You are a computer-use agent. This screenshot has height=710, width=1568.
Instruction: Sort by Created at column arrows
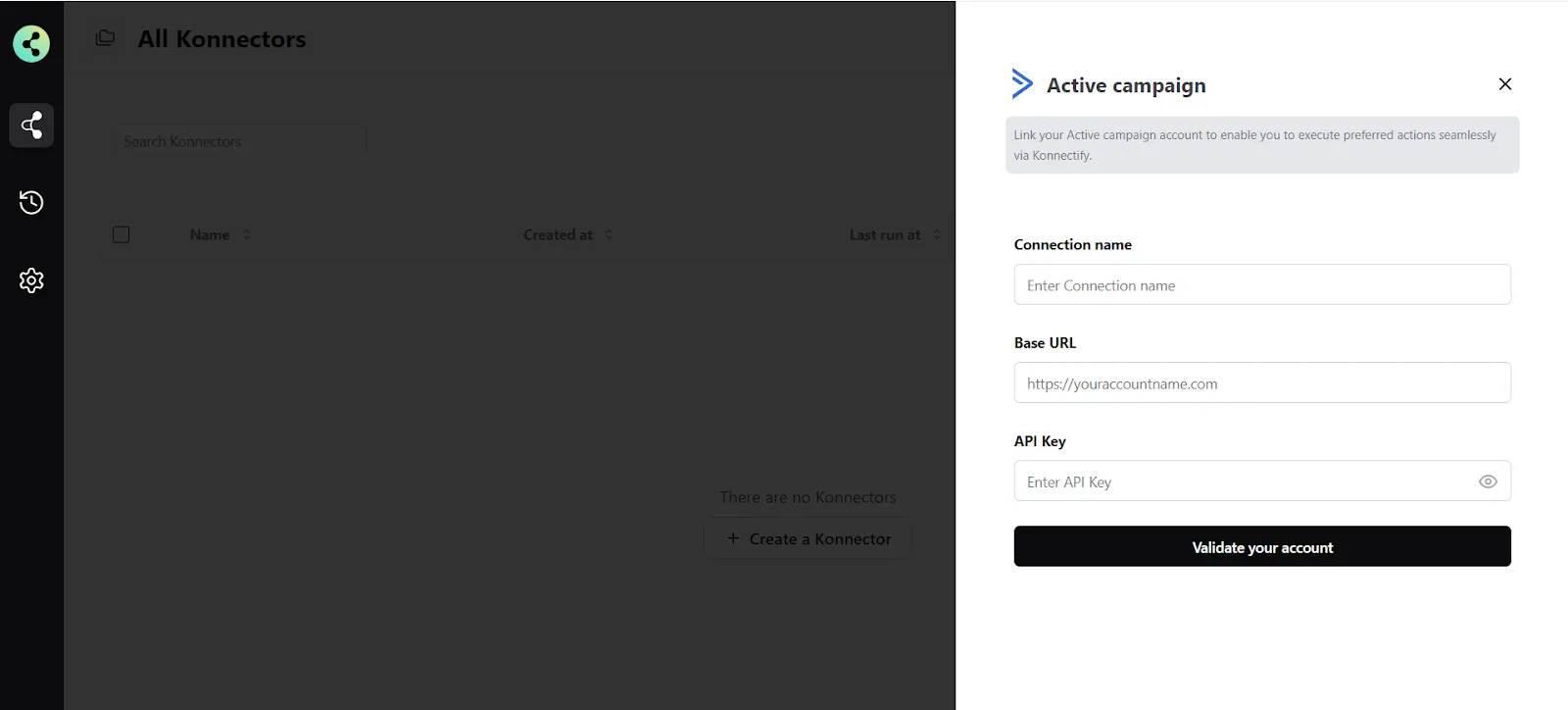pos(609,234)
